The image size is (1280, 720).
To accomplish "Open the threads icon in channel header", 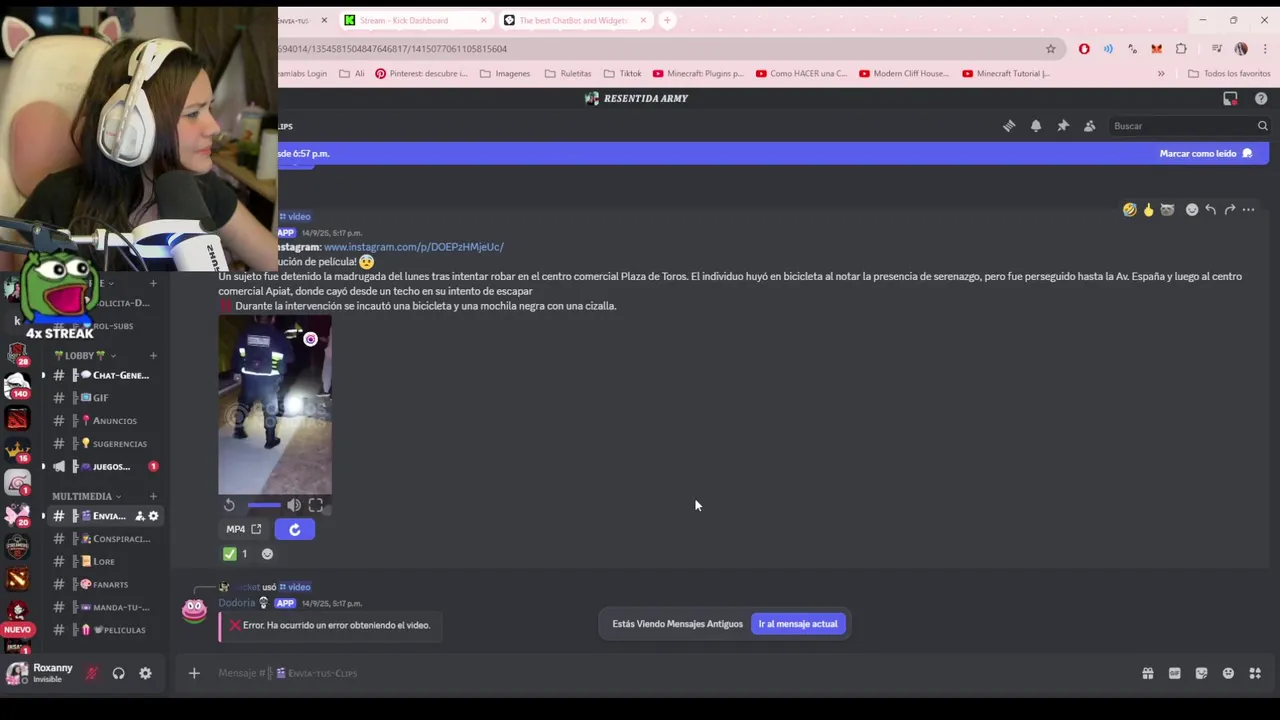I will tap(1009, 126).
